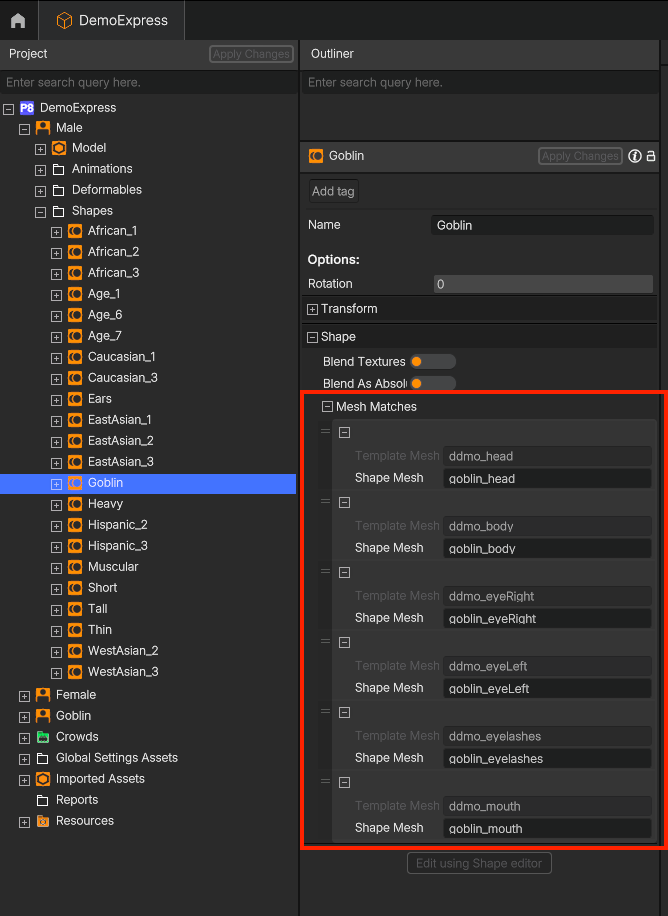The width and height of the screenshot is (668, 916).
Task: Click the Male character icon
Action: tap(43, 128)
